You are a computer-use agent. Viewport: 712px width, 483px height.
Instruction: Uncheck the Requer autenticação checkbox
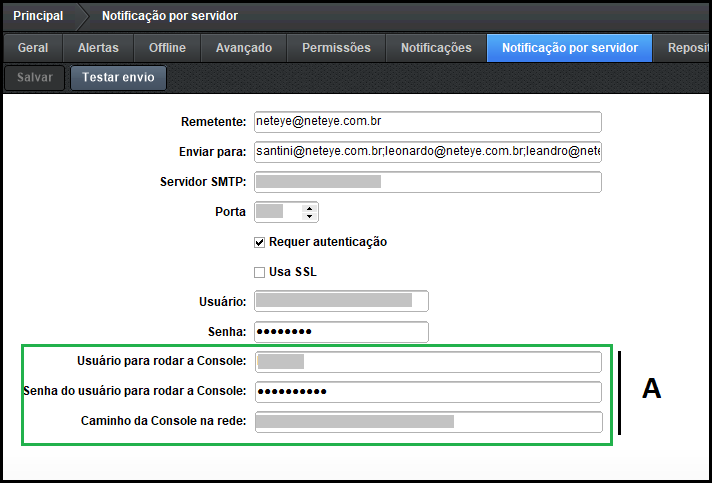click(260, 242)
